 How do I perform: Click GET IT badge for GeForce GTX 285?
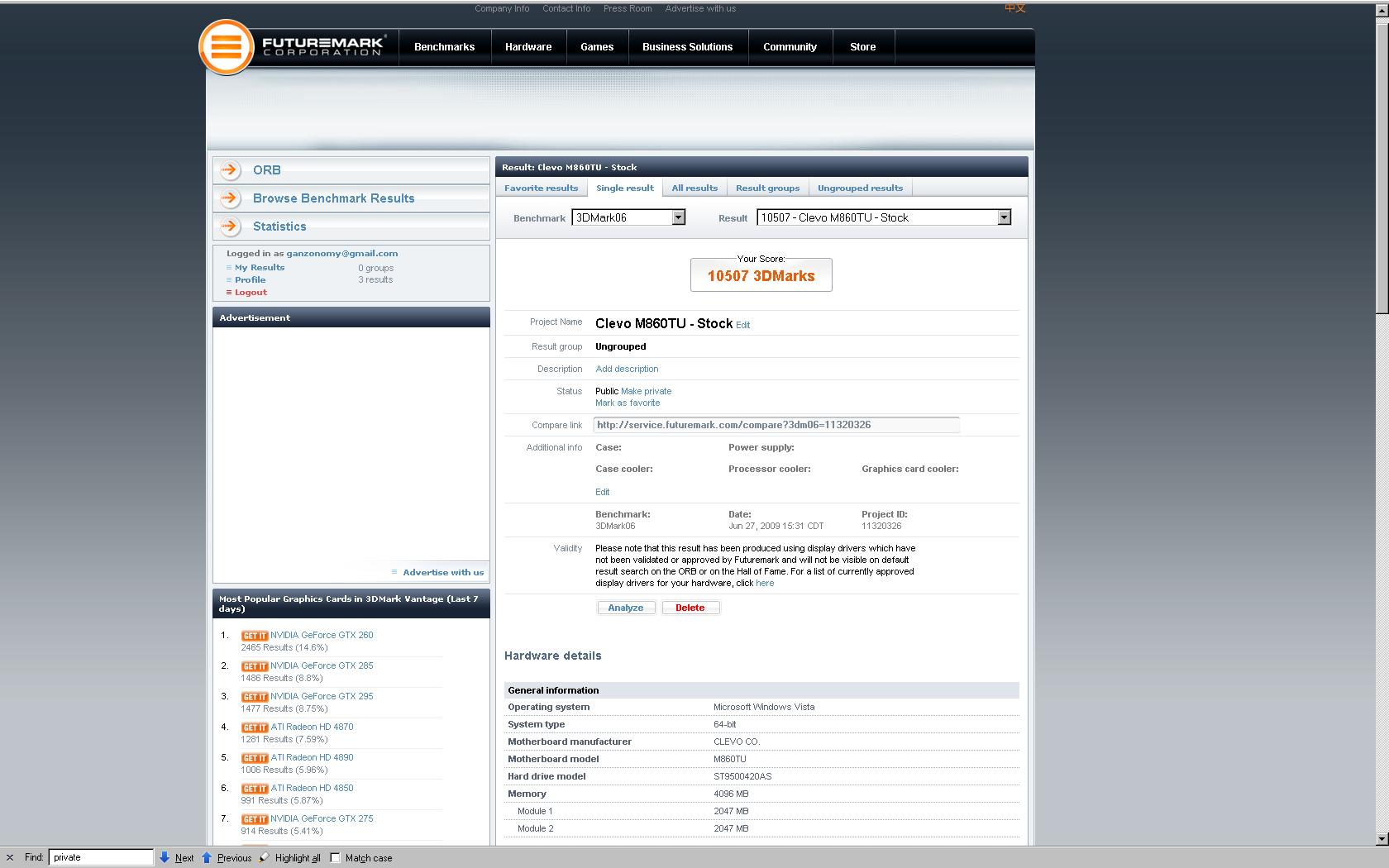(x=255, y=666)
